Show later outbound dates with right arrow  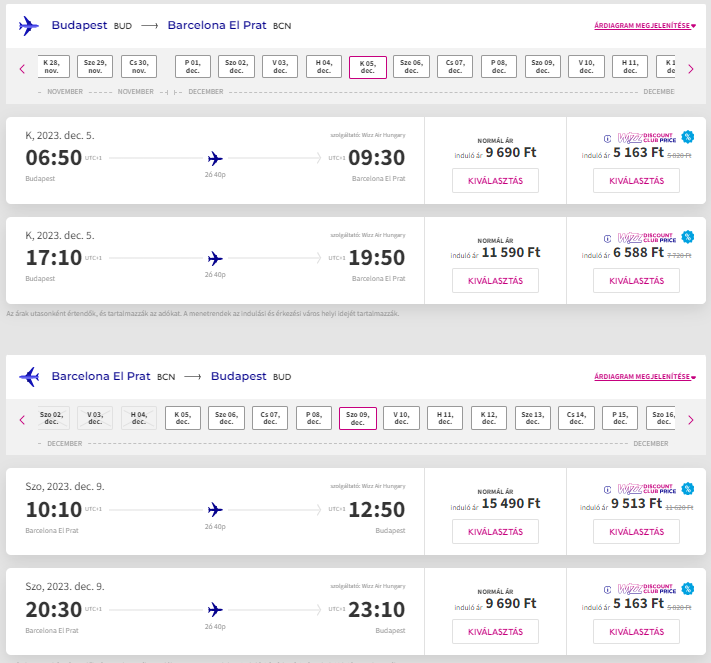[x=691, y=69]
